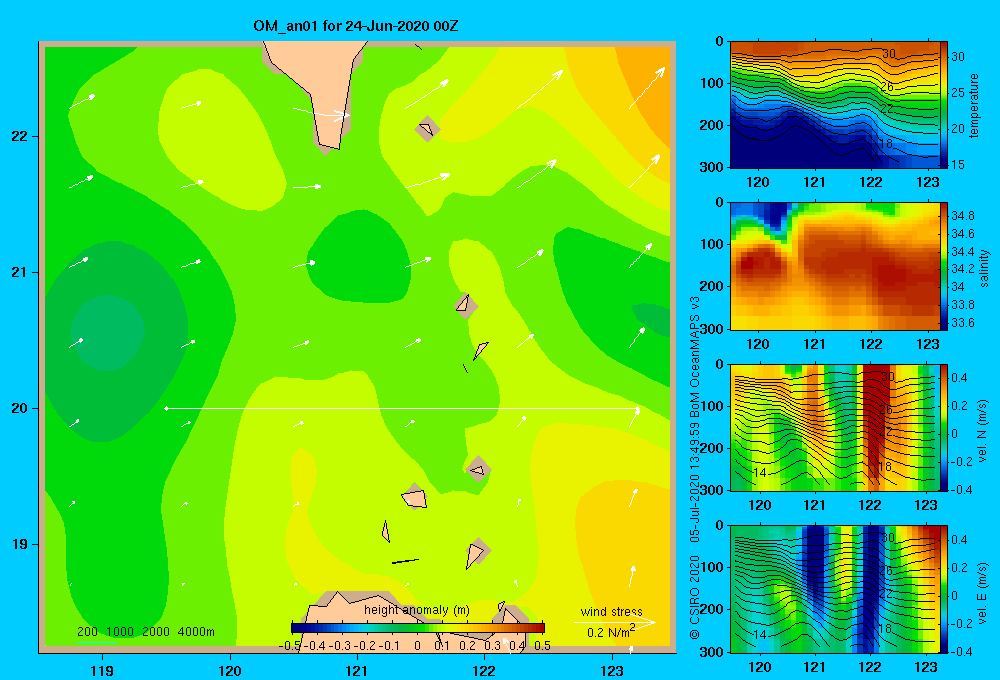Click the '18' isotherm label in the temperature plot

[x=885, y=144]
